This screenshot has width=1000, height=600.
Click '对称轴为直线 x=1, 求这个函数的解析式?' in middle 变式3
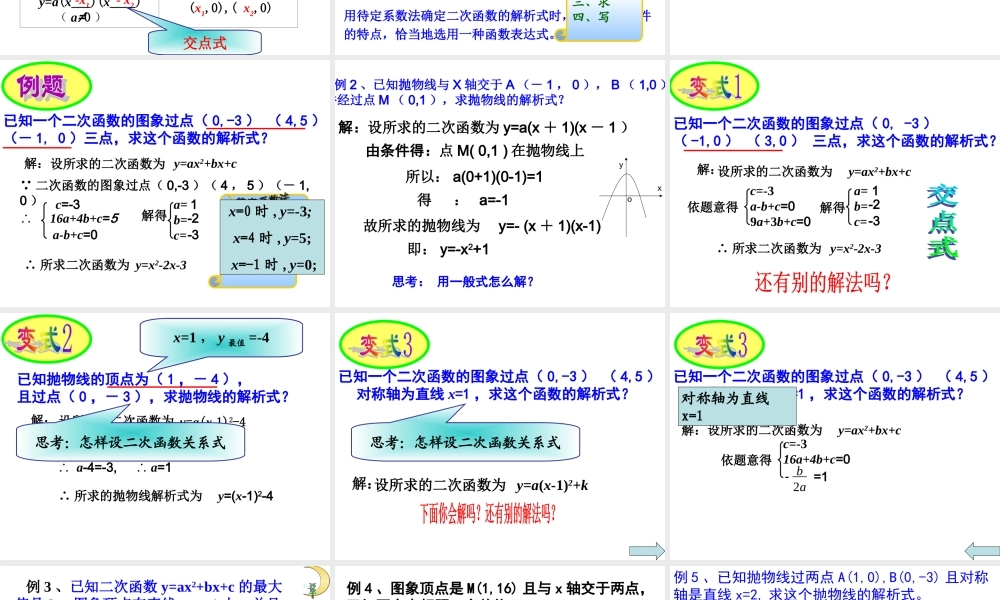coord(492,394)
